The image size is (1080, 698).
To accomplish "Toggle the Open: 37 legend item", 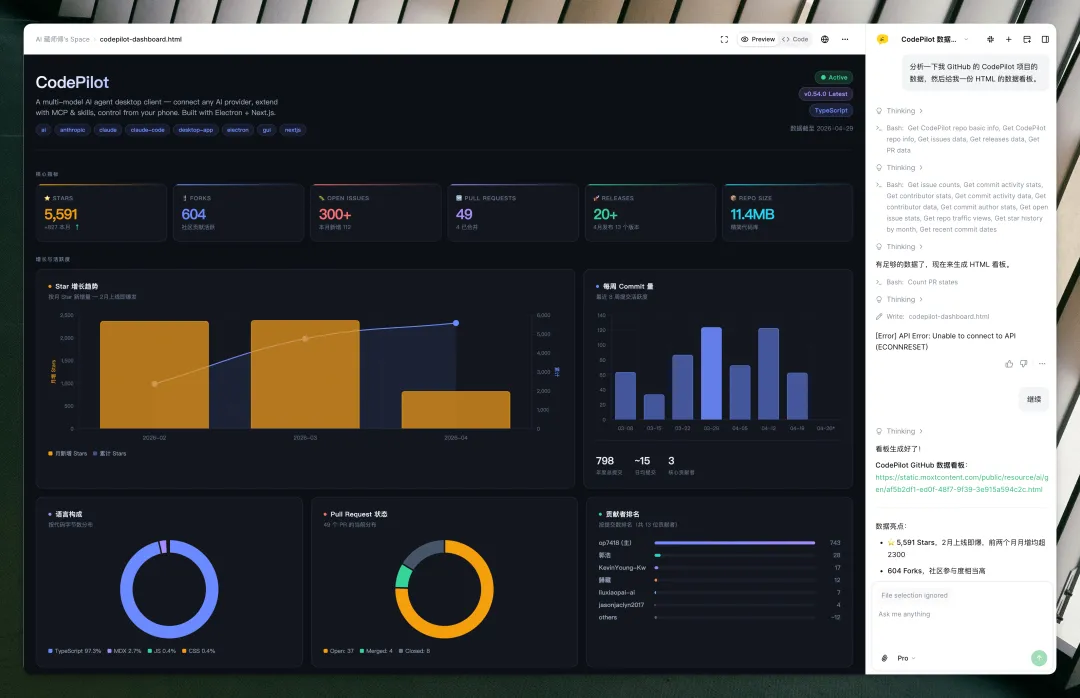I will pos(338,651).
